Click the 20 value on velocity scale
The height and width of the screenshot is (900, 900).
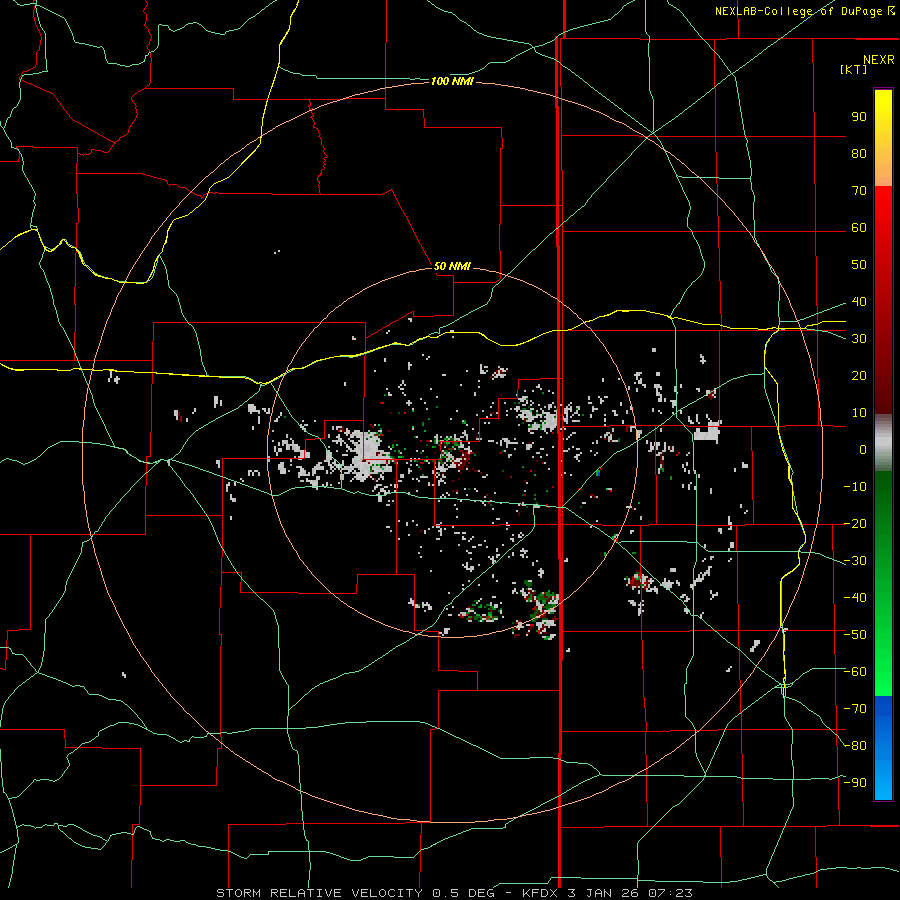pos(859,376)
